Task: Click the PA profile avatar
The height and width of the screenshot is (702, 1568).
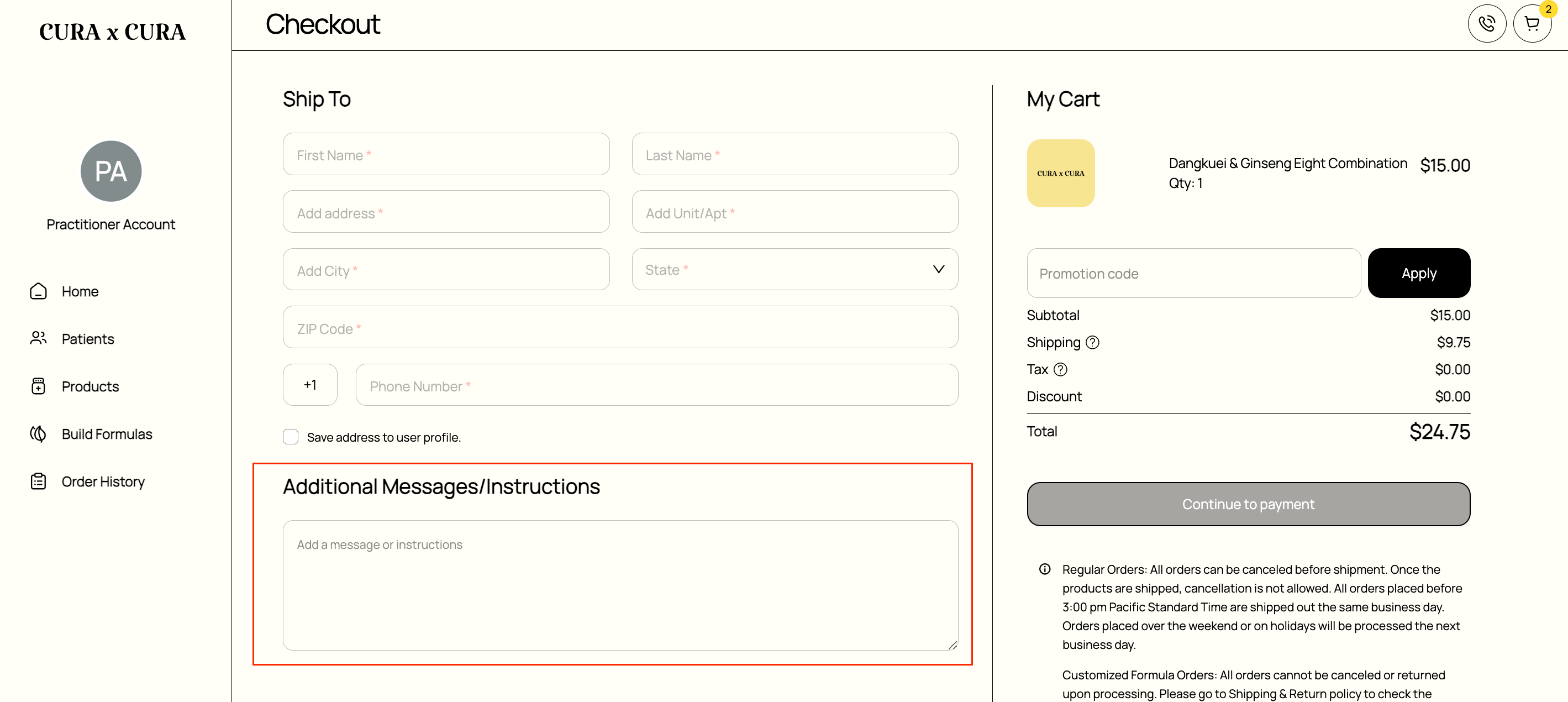Action: point(111,171)
